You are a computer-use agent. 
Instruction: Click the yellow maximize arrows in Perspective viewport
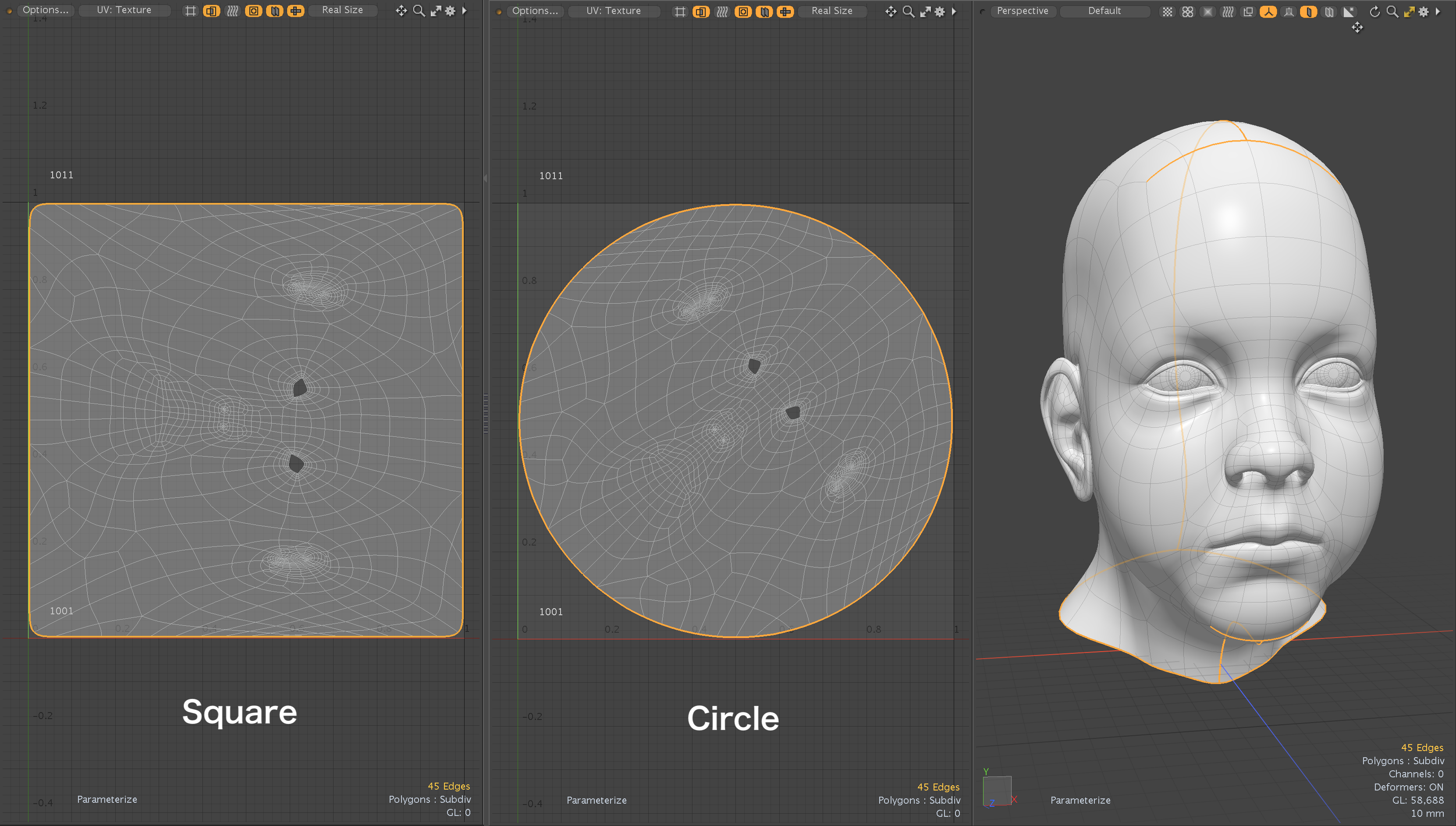[1409, 11]
